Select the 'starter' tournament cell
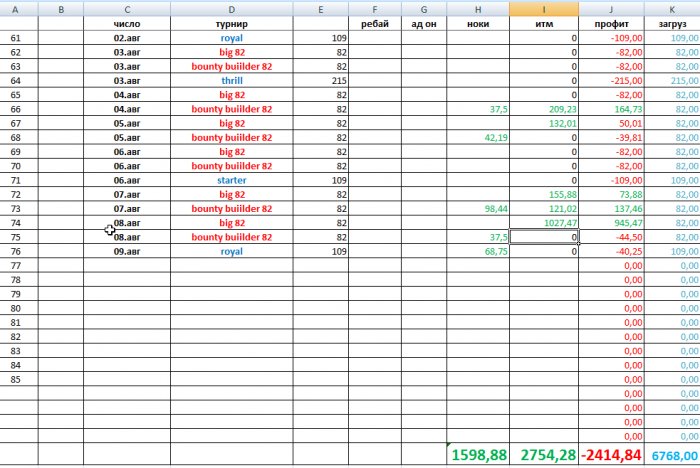The width and height of the screenshot is (700, 468). tap(231, 180)
